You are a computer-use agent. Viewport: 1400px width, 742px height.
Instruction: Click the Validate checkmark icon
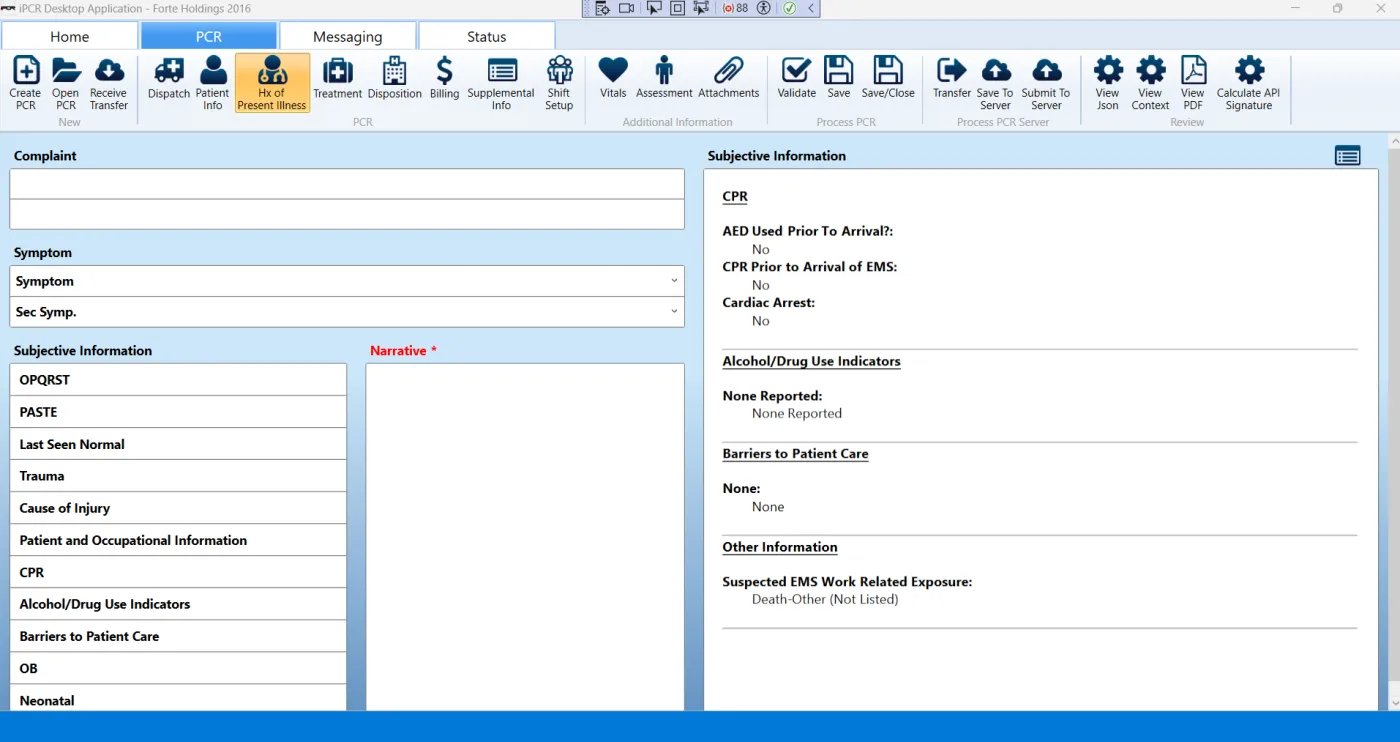pos(797,78)
